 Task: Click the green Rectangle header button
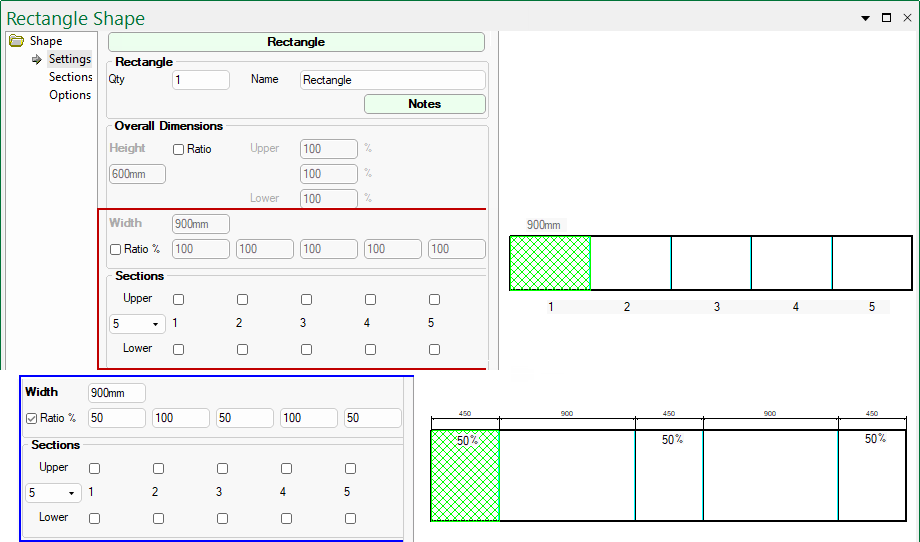[296, 42]
